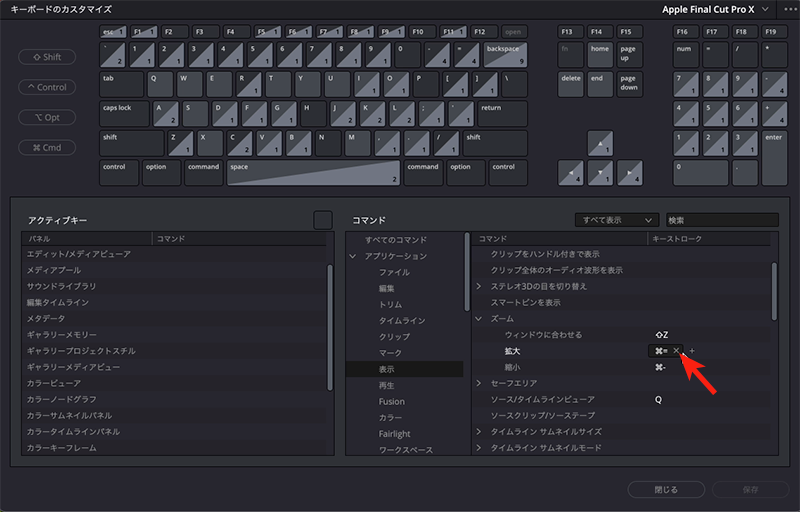
Task: Select the 再生 category
Action: tap(386, 386)
